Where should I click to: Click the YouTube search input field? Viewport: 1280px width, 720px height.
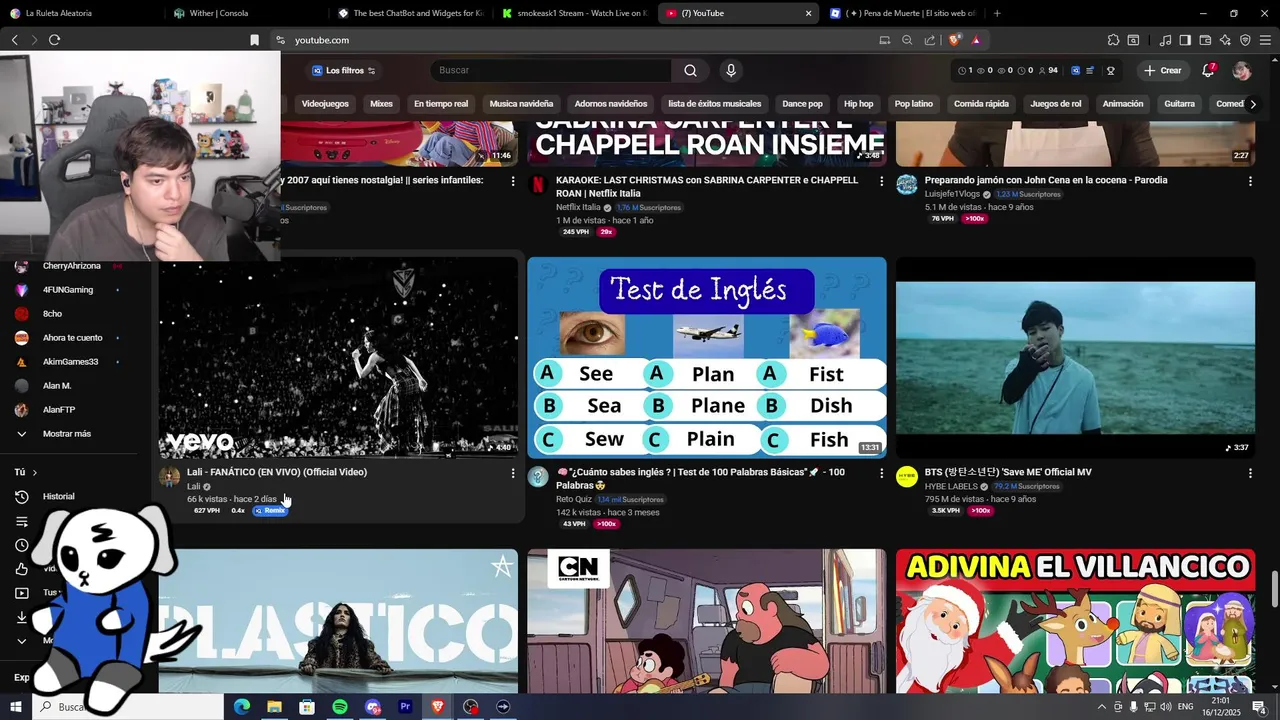point(552,71)
